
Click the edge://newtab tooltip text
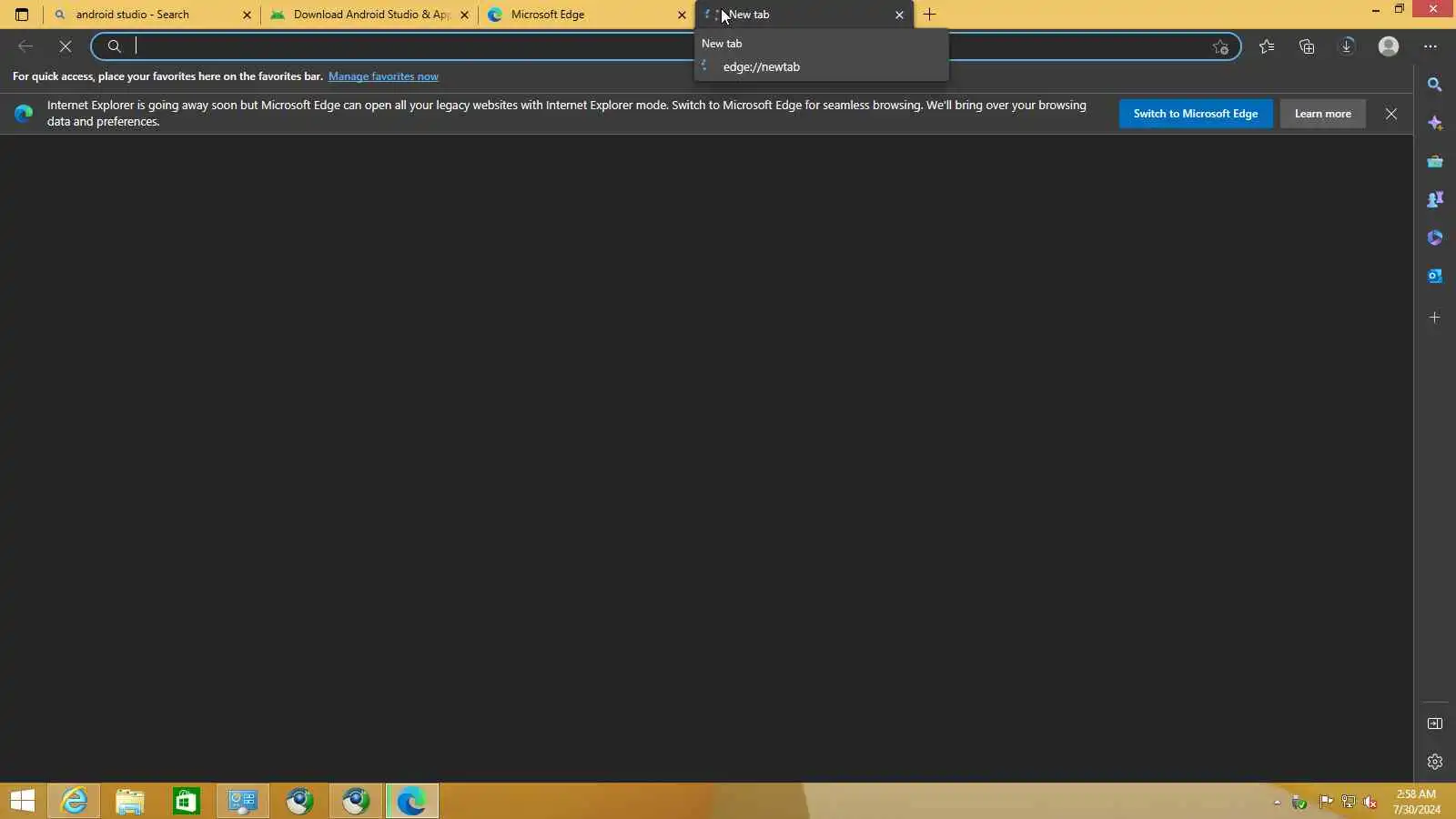(762, 67)
